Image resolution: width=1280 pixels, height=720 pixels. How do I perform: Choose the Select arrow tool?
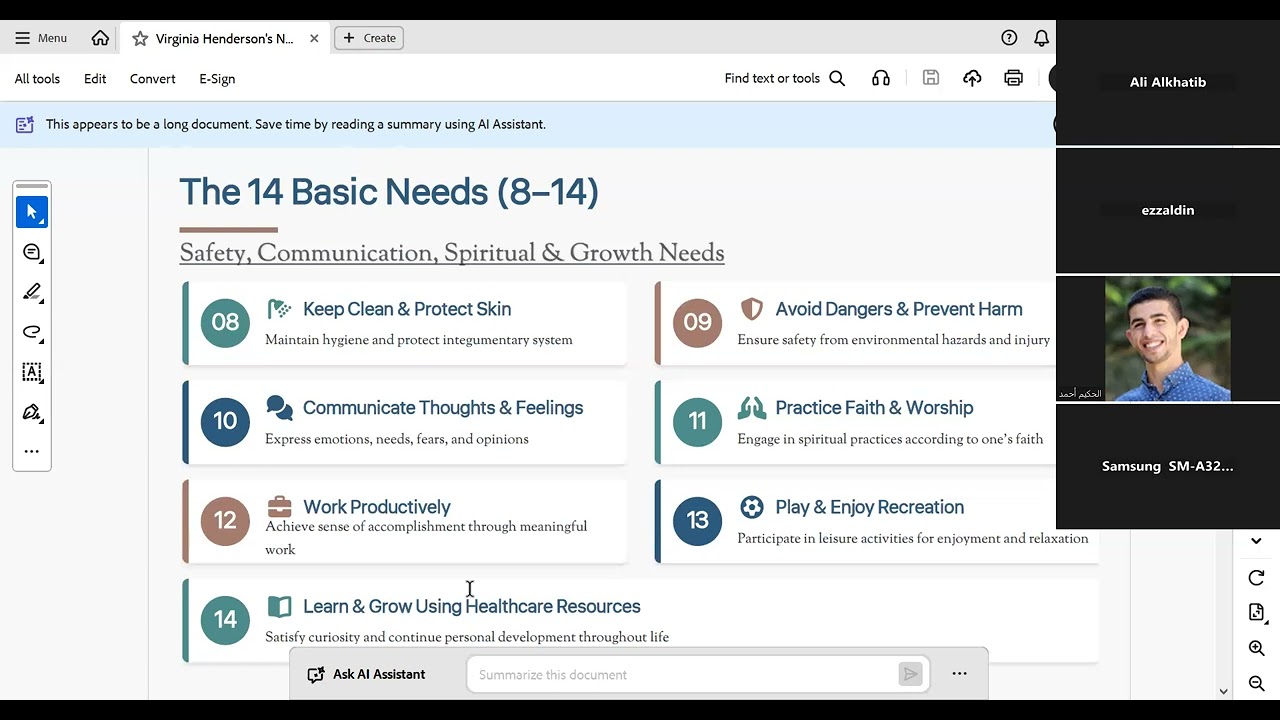point(32,212)
